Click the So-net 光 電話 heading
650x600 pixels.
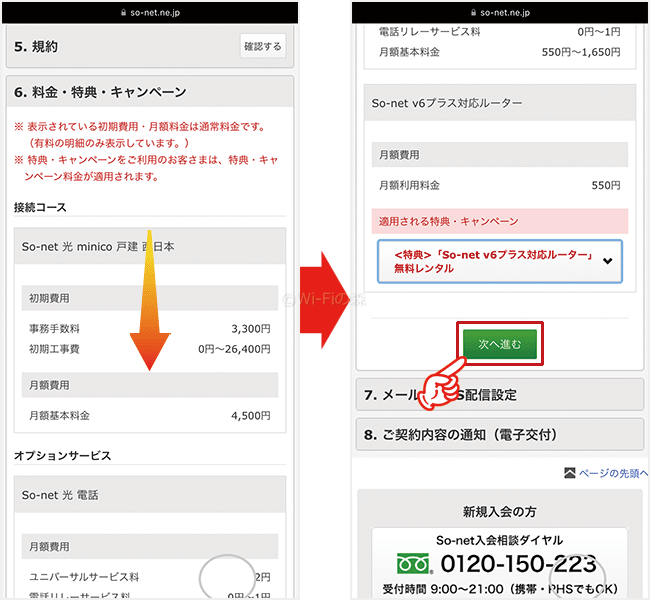click(150, 495)
